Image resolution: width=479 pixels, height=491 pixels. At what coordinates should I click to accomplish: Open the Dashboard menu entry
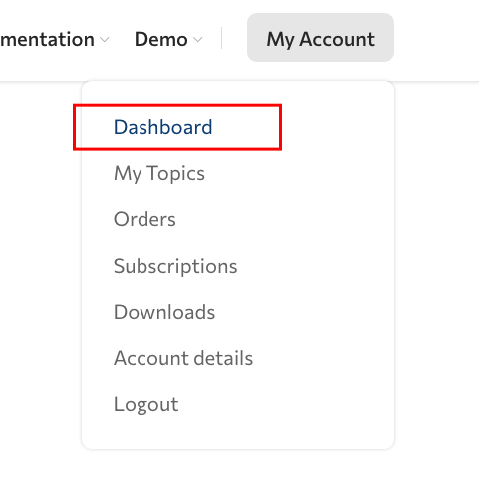point(163,127)
